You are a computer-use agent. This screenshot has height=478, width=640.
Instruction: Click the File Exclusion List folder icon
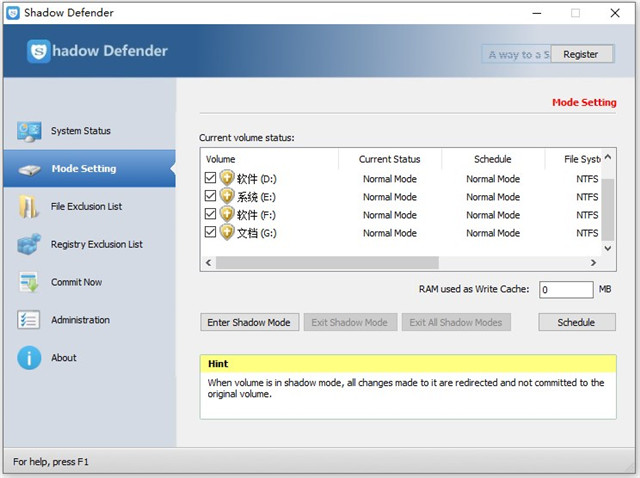coord(28,207)
